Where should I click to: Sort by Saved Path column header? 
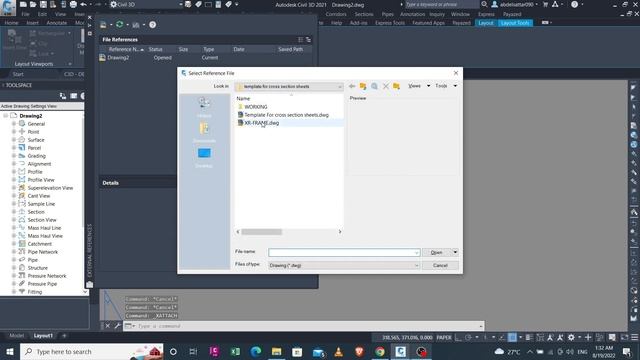[291, 49]
